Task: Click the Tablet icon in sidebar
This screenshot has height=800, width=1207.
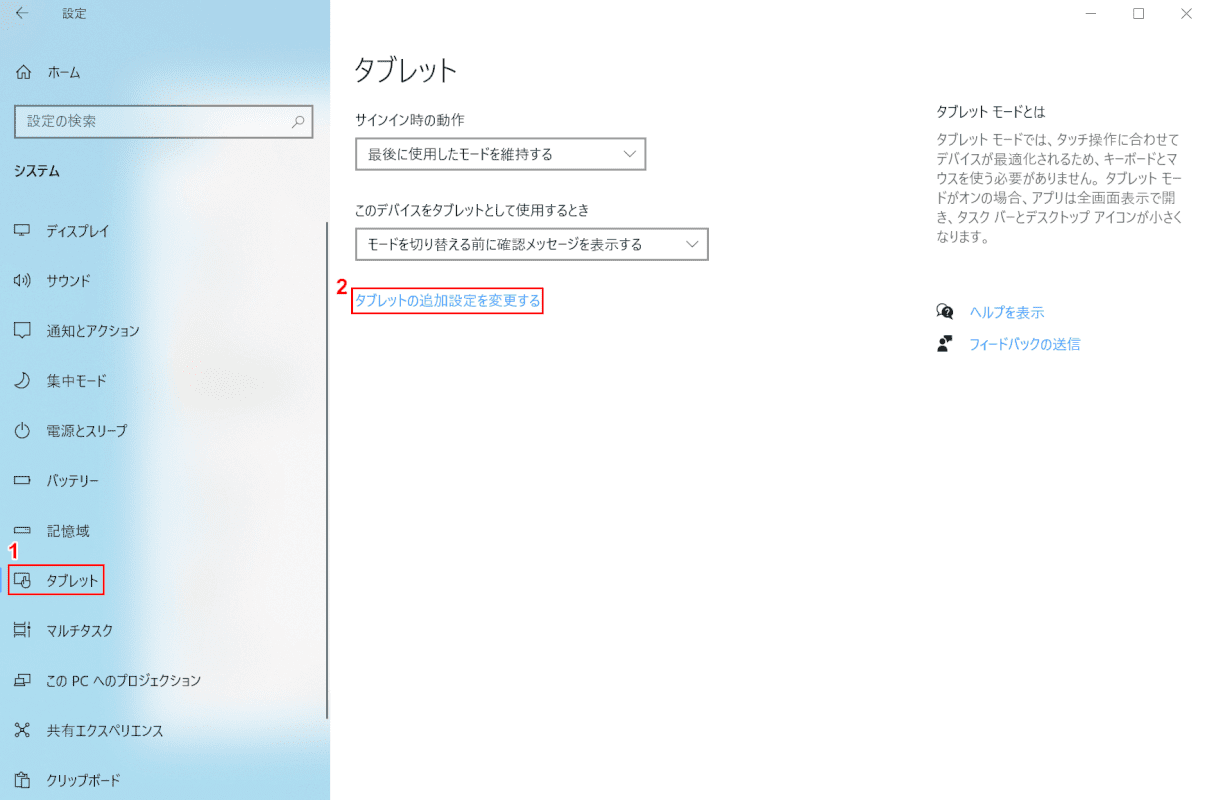Action: pyautogui.click(x=24, y=580)
